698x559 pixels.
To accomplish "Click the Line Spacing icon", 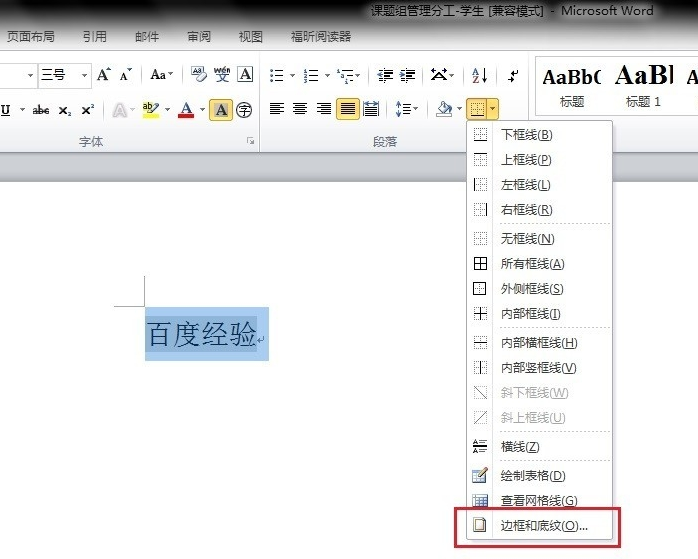I will [403, 109].
